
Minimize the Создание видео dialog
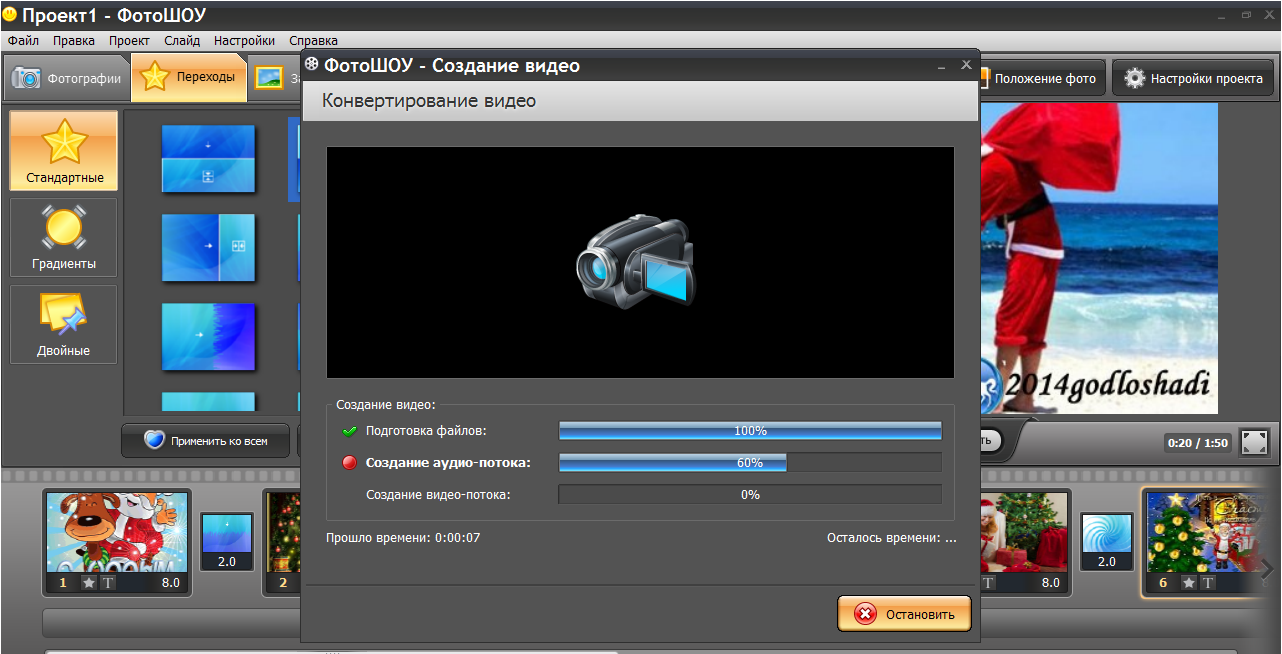[x=941, y=65]
